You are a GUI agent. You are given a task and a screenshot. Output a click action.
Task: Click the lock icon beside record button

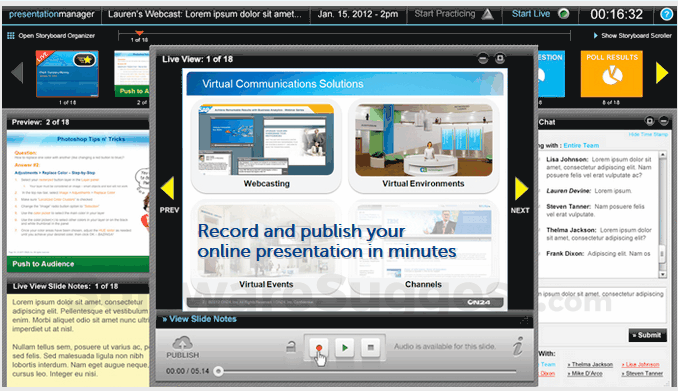pyautogui.click(x=291, y=346)
